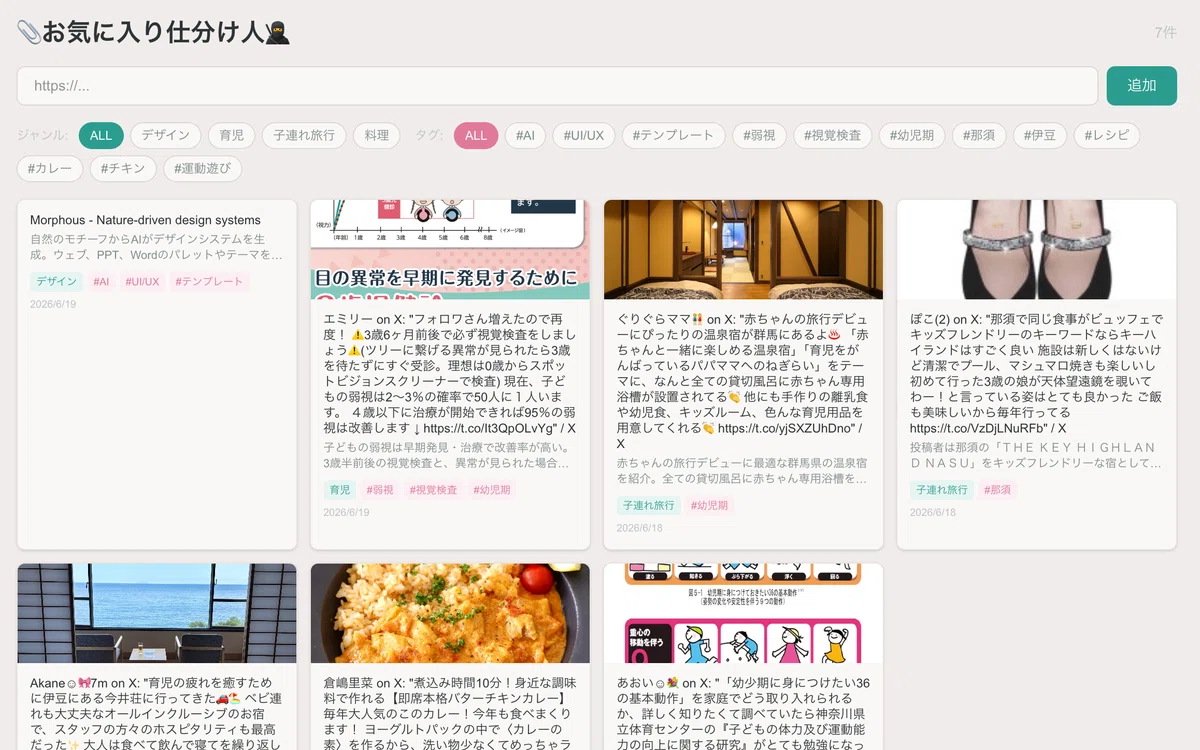Click the 7件 item count
This screenshot has height=750, width=1200.
pyautogui.click(x=1165, y=33)
